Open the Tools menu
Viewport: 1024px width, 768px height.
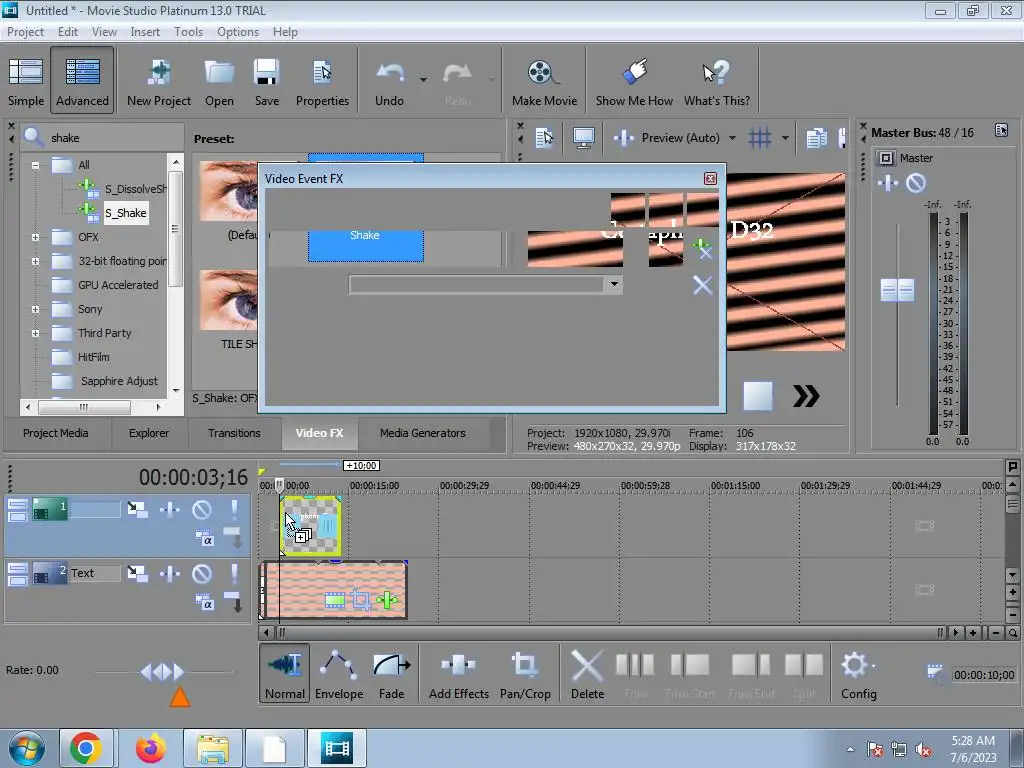(188, 32)
